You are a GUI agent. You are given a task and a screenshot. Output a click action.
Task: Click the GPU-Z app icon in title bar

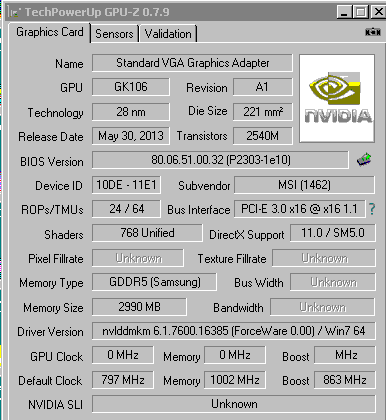click(14, 13)
